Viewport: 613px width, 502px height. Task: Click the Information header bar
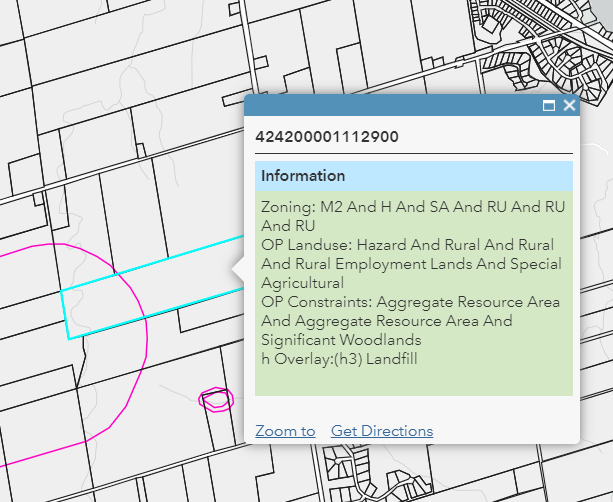click(414, 176)
